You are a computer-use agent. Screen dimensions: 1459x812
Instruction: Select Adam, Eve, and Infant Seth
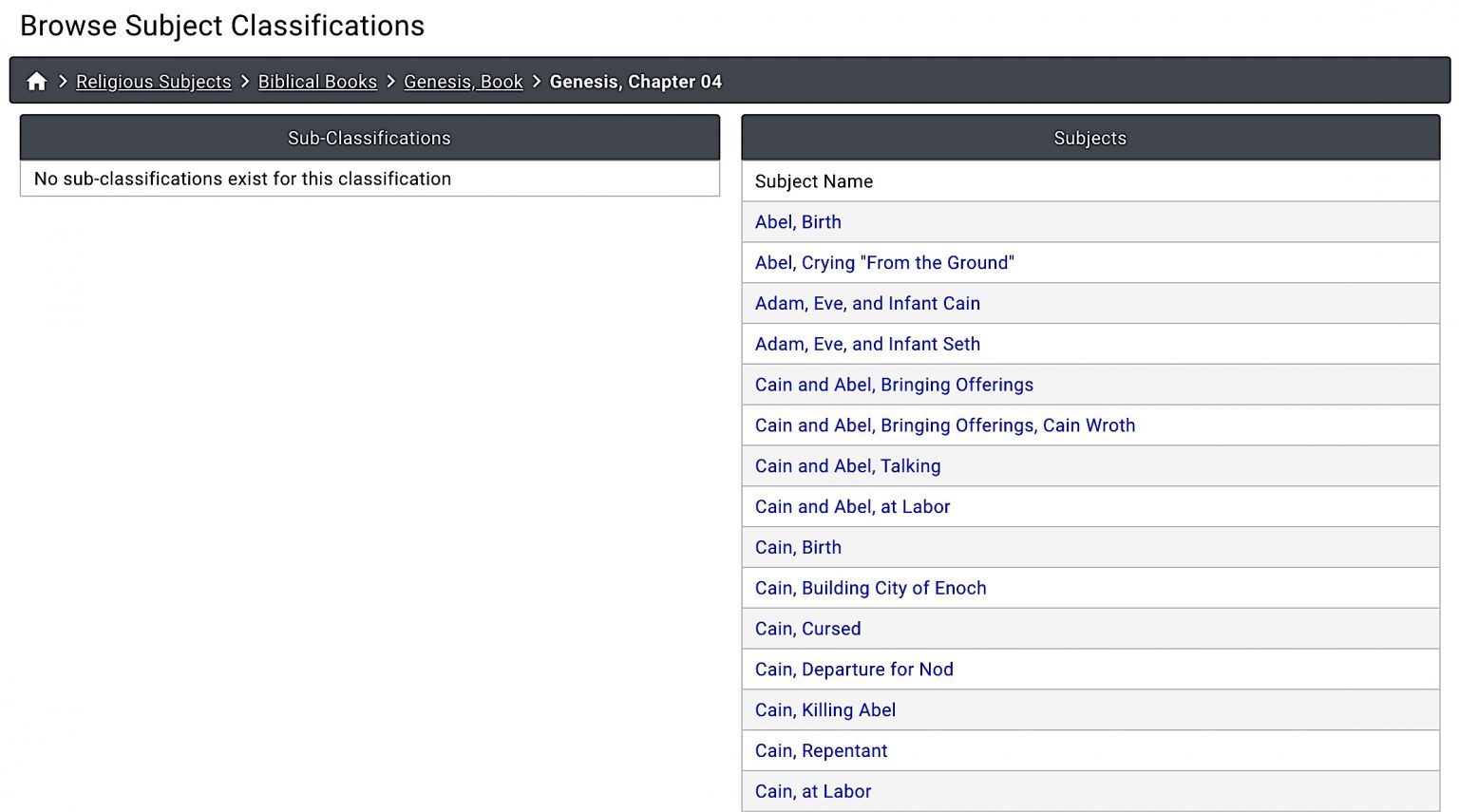[867, 345]
